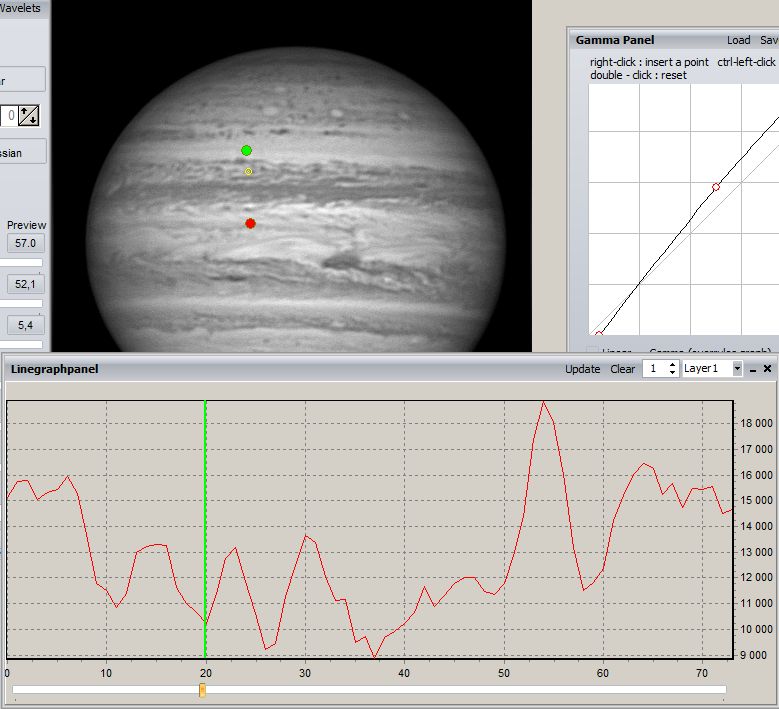The width and height of the screenshot is (779, 709).
Task: Click the 18 000 axis label
Action: (756, 423)
